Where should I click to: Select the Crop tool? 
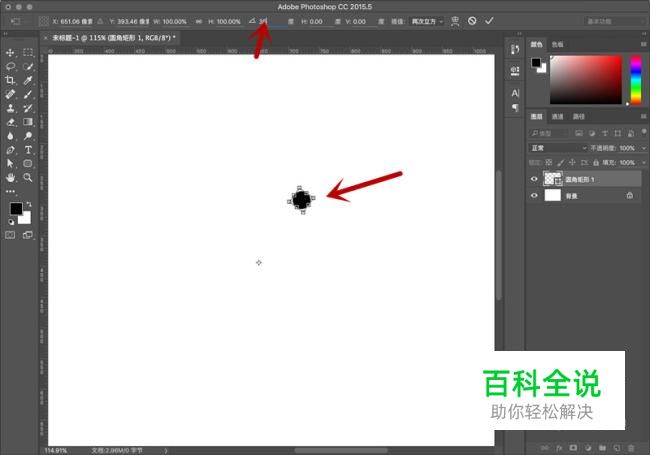(x=10, y=80)
